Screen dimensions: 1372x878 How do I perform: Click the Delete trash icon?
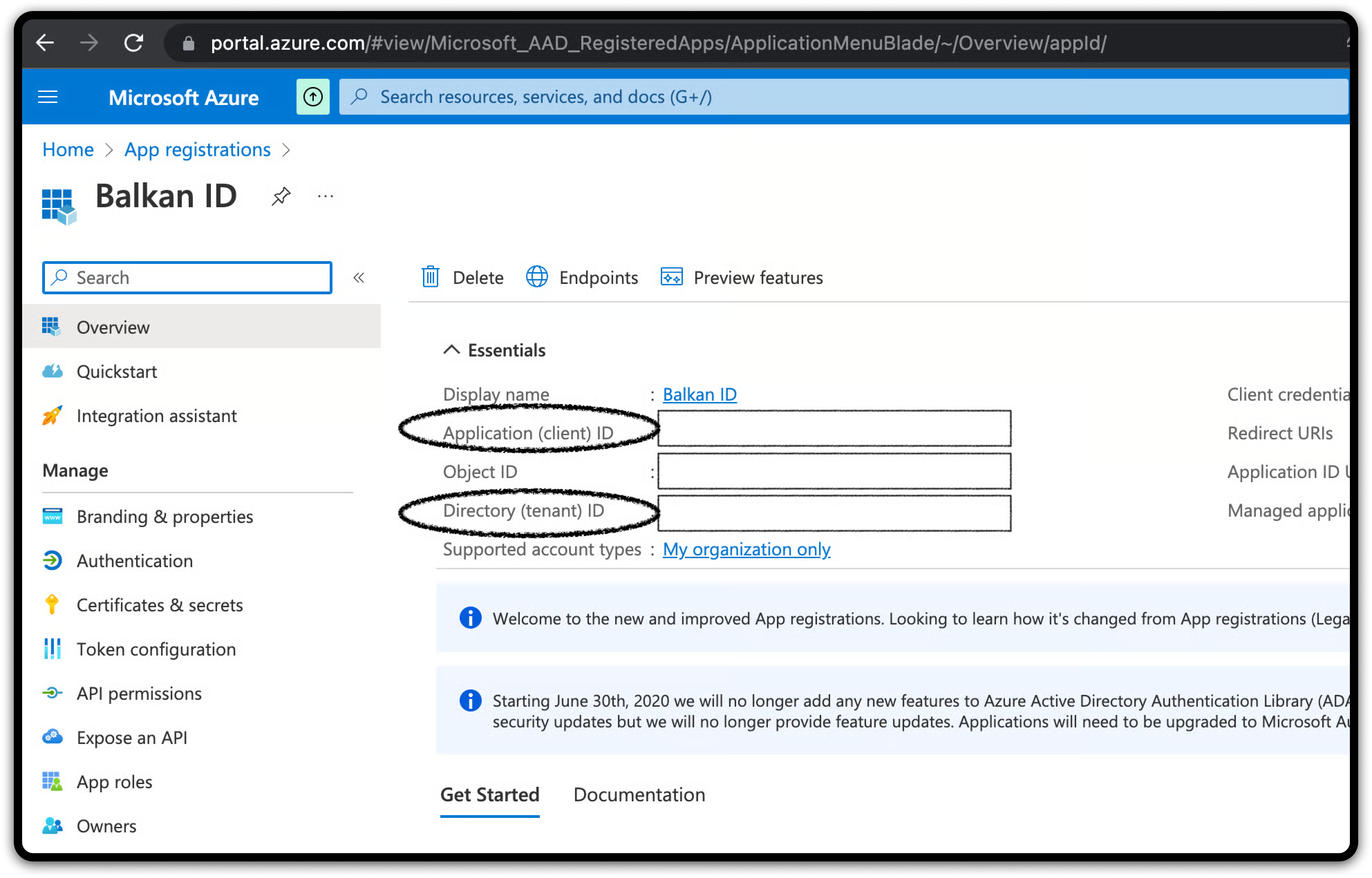(x=431, y=277)
